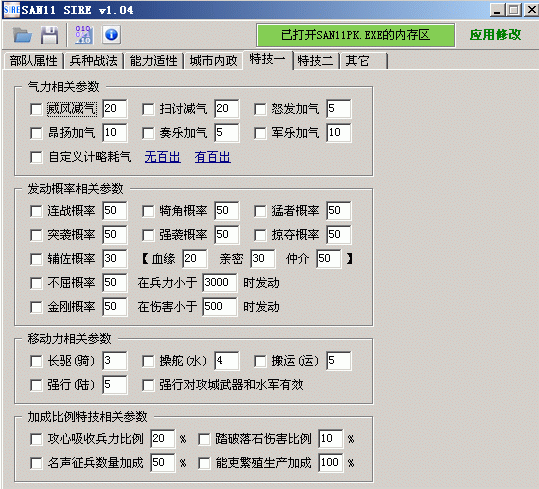Screen dimensions: 539x489
Task: Click the 已打开SAN11PK.EXE的内存区 status button
Action: point(355,35)
